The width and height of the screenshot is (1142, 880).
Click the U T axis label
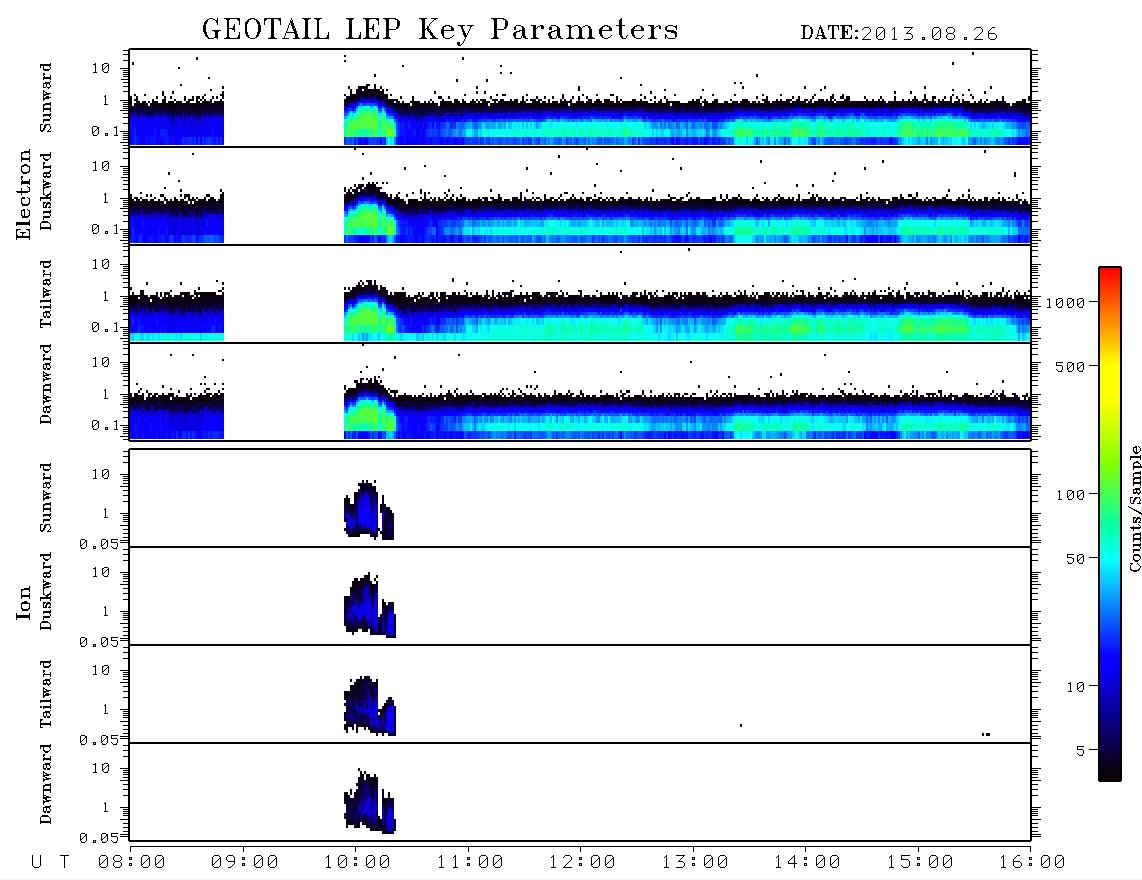coord(50,863)
